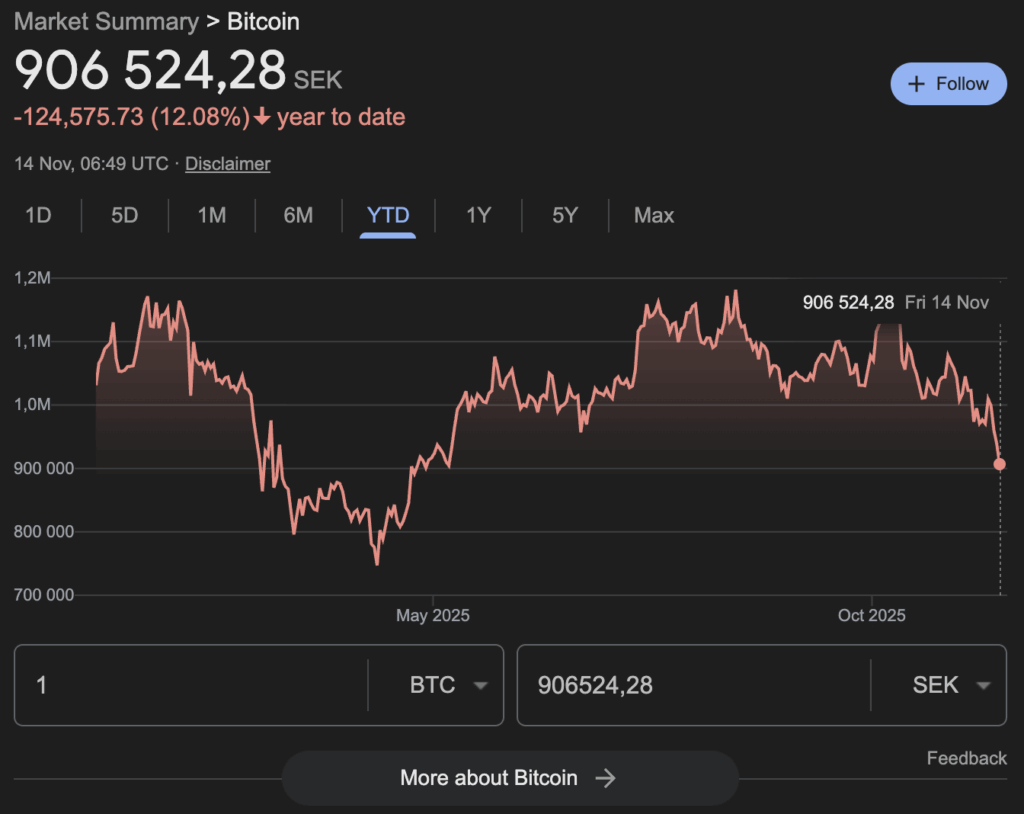Click the plus icon on the Follow button

[x=917, y=83]
